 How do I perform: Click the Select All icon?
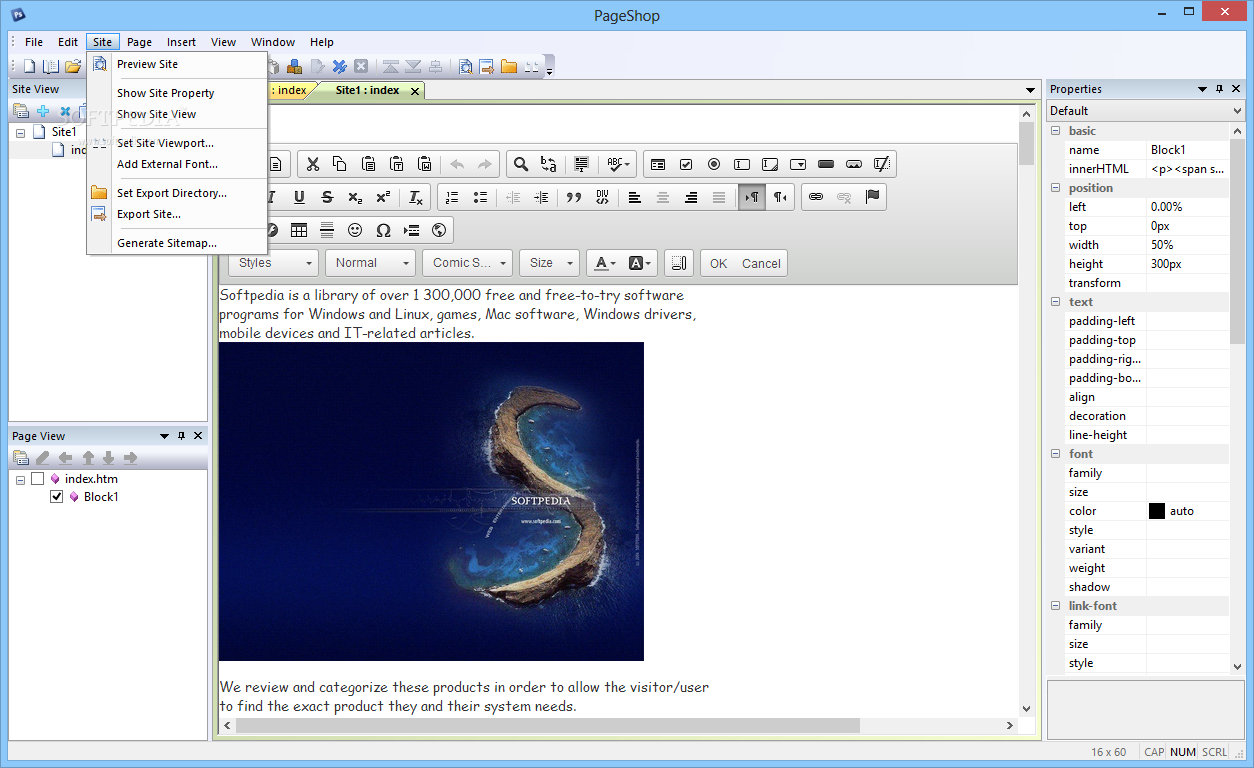(582, 164)
